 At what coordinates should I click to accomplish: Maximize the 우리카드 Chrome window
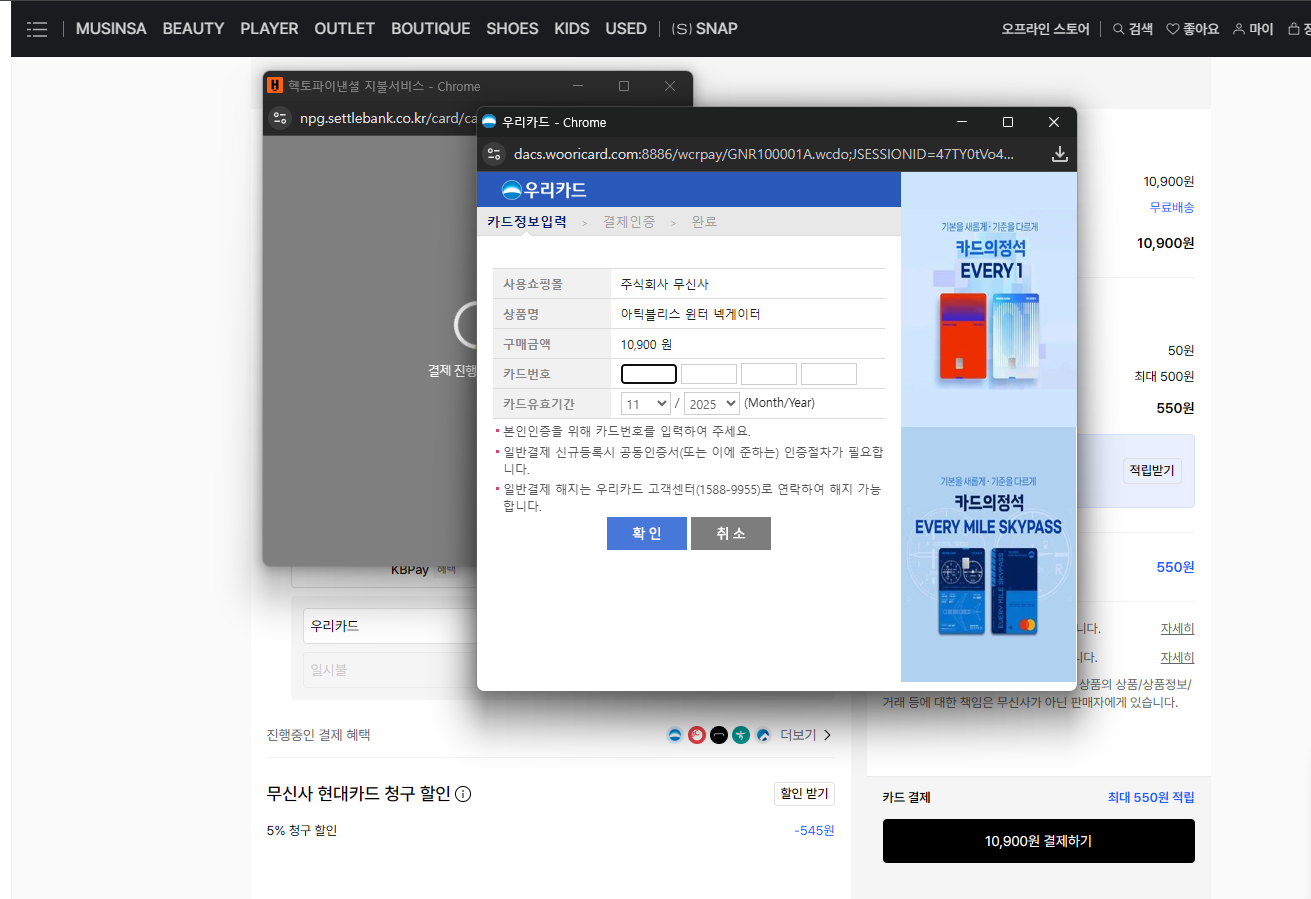(1008, 122)
